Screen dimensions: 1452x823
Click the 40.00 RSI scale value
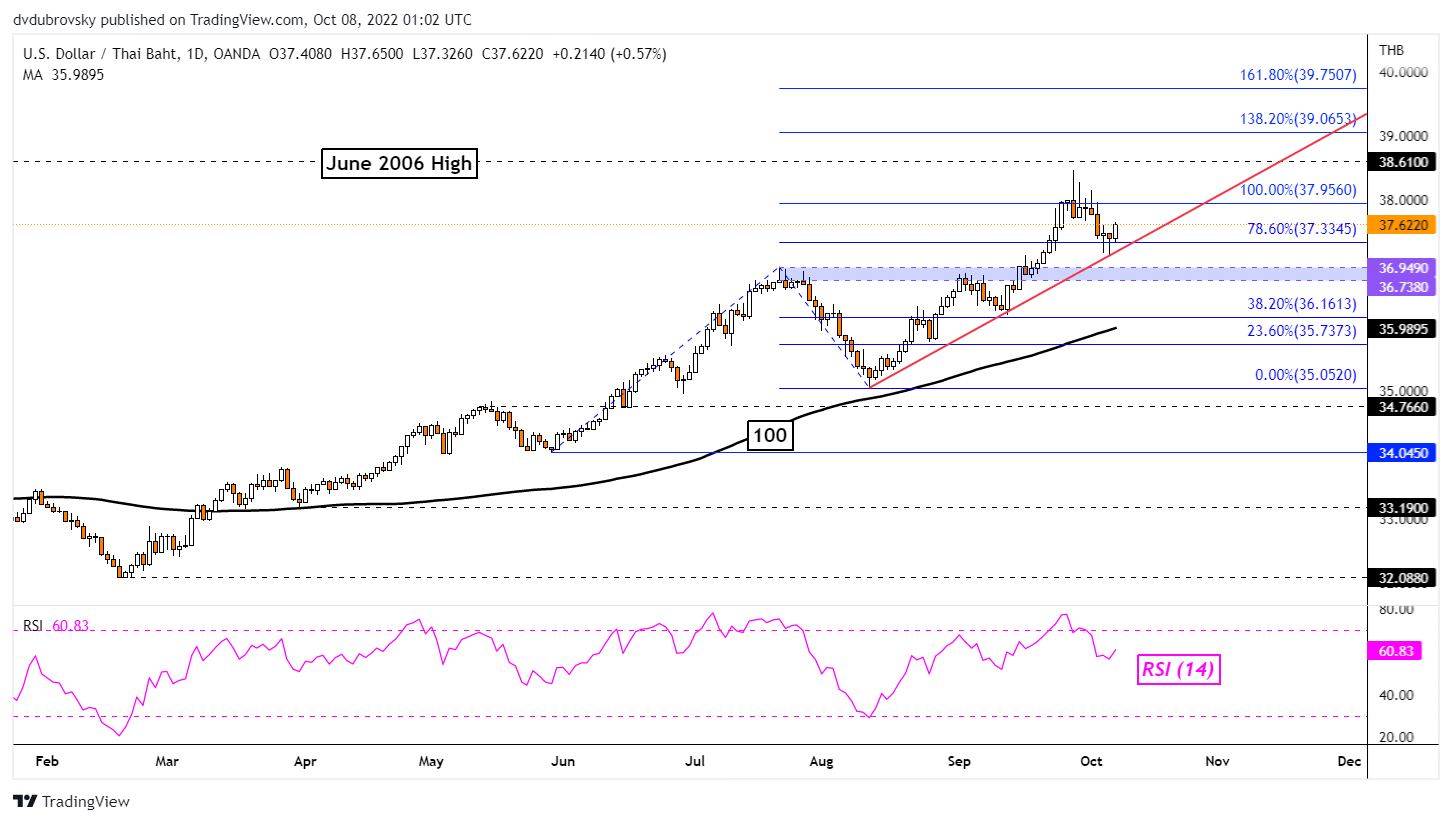[x=1394, y=694]
